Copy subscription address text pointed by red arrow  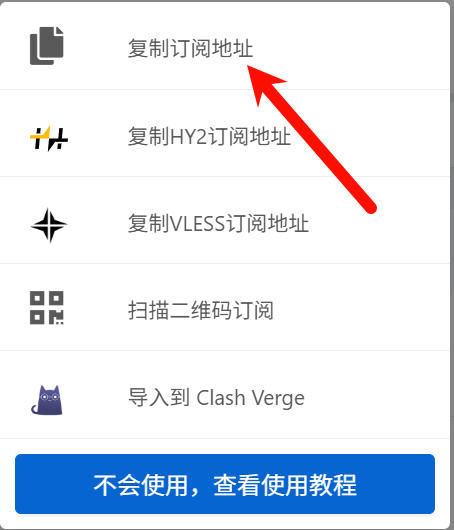click(190, 48)
